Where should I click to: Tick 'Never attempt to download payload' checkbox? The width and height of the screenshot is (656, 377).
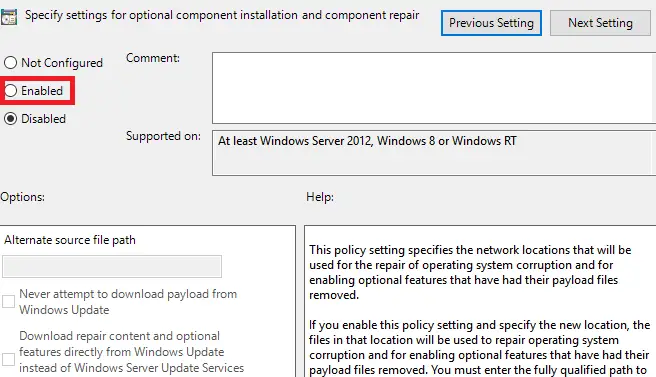(8, 302)
